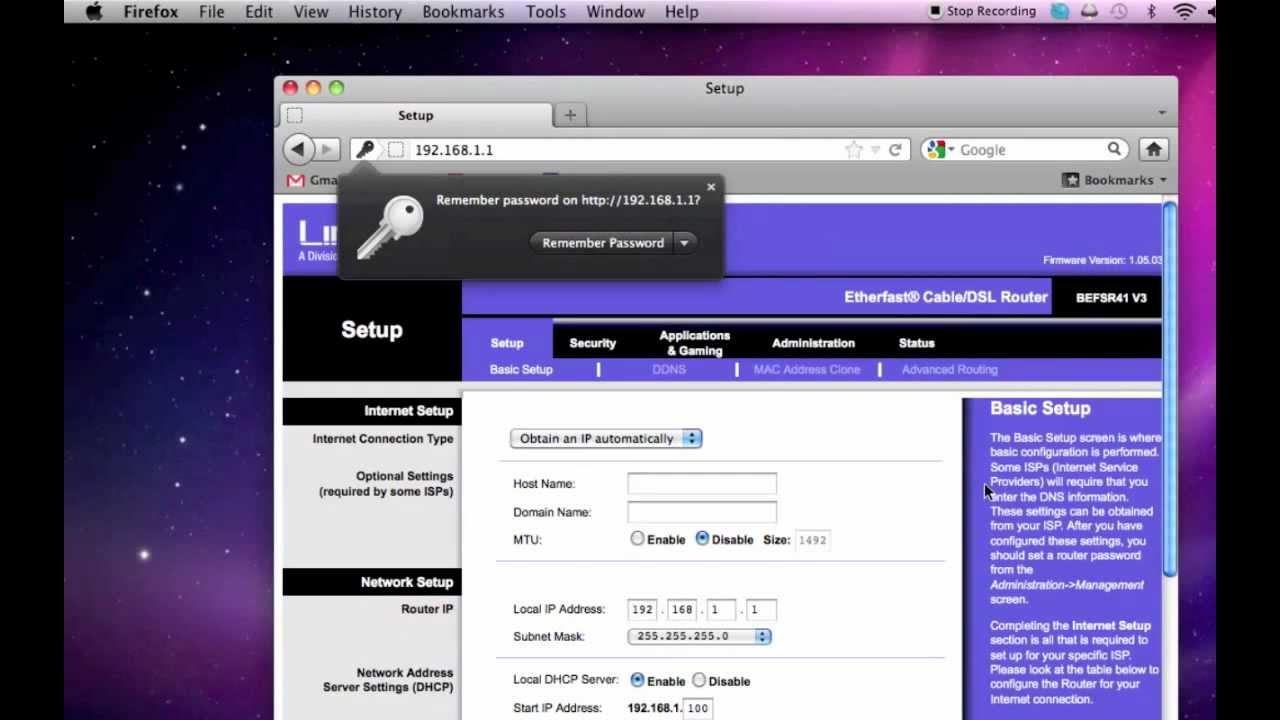This screenshot has height=720, width=1280.
Task: Open the Tools menu
Action: tap(546, 12)
